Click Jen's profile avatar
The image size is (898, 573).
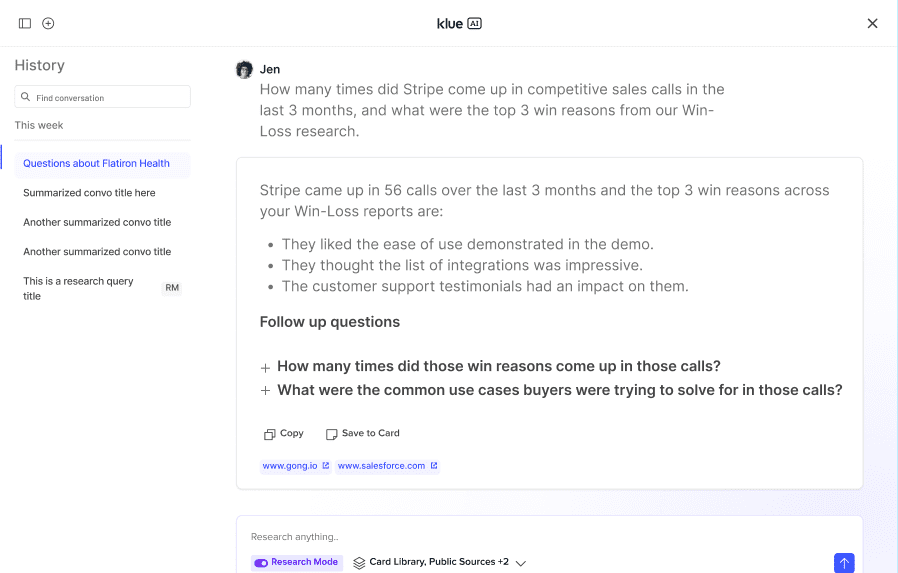(x=244, y=69)
